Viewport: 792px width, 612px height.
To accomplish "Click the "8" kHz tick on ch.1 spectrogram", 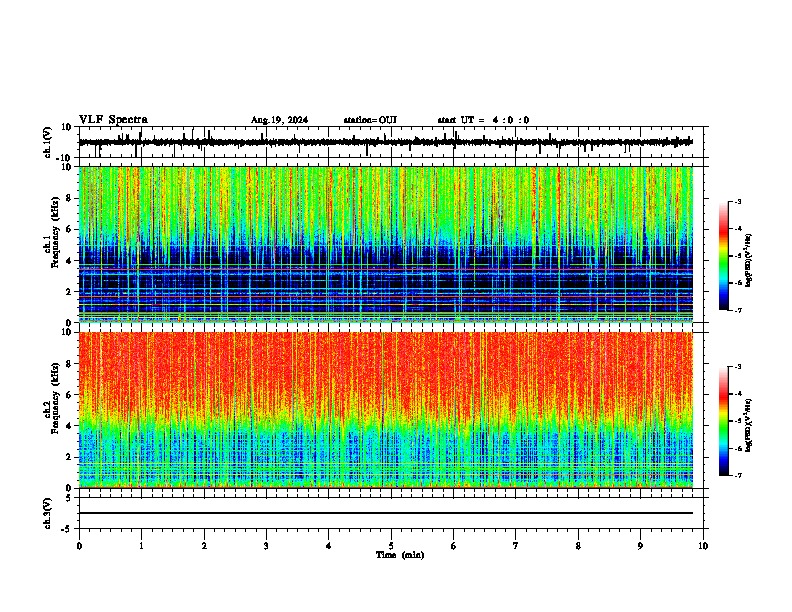I will (70, 198).
